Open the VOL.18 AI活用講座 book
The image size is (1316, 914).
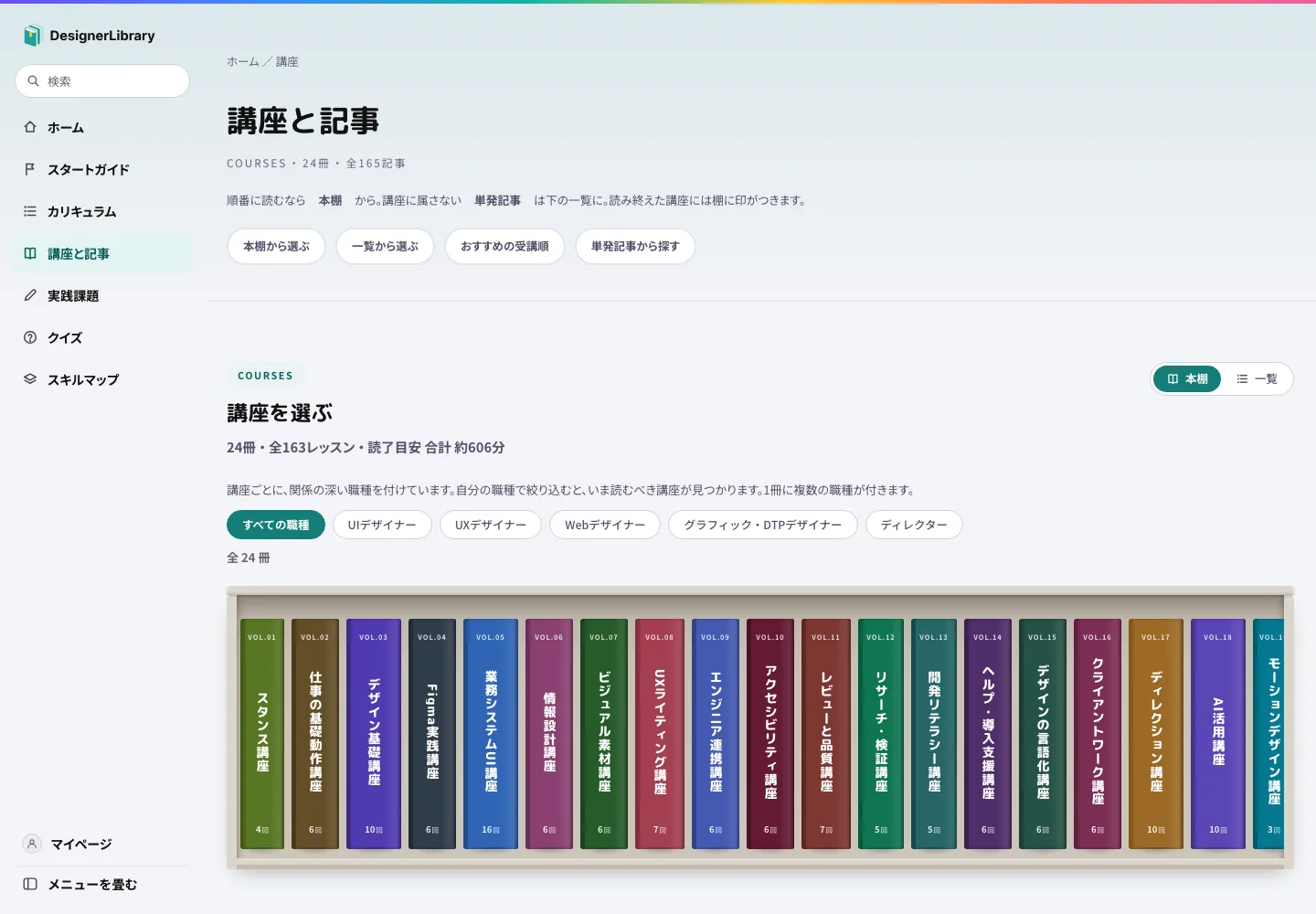(x=1218, y=734)
